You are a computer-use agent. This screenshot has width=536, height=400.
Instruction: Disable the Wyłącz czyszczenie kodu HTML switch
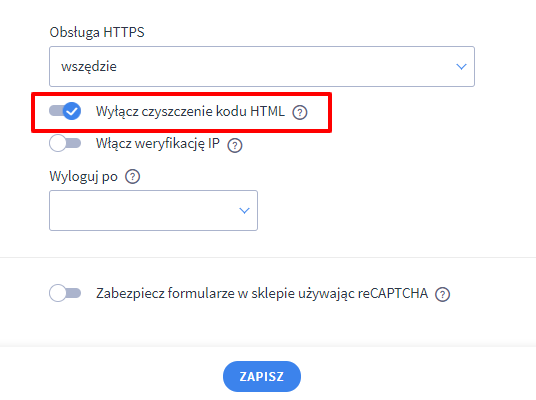tap(65, 111)
